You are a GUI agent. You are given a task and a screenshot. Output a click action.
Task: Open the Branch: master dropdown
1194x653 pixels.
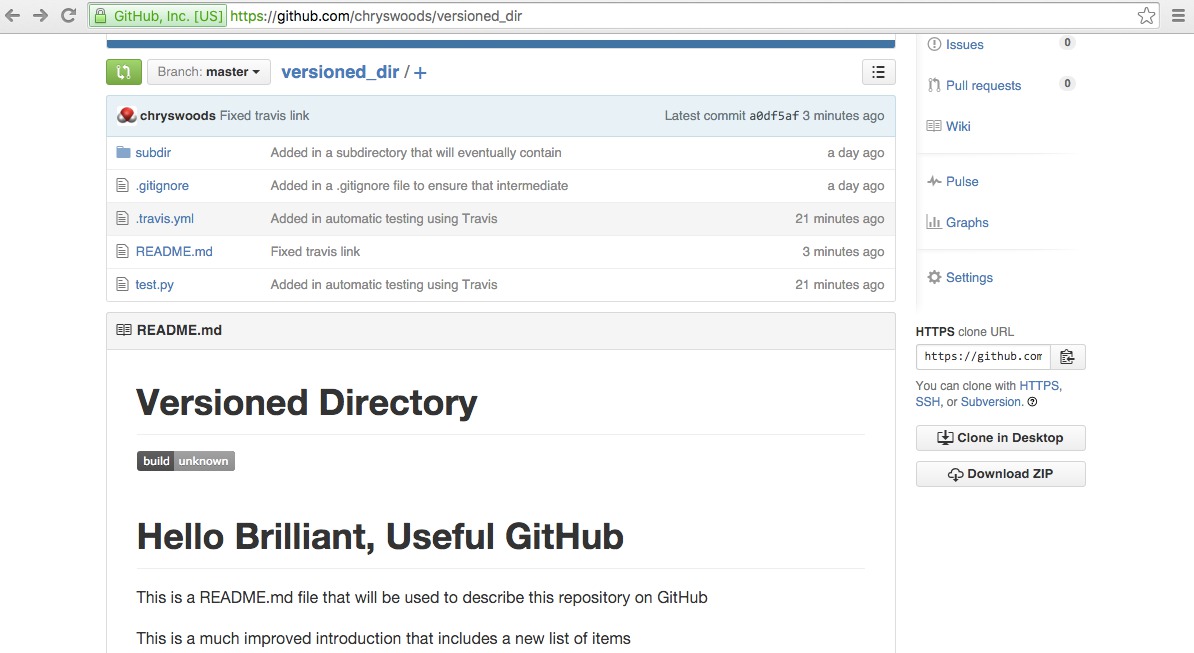pos(208,71)
